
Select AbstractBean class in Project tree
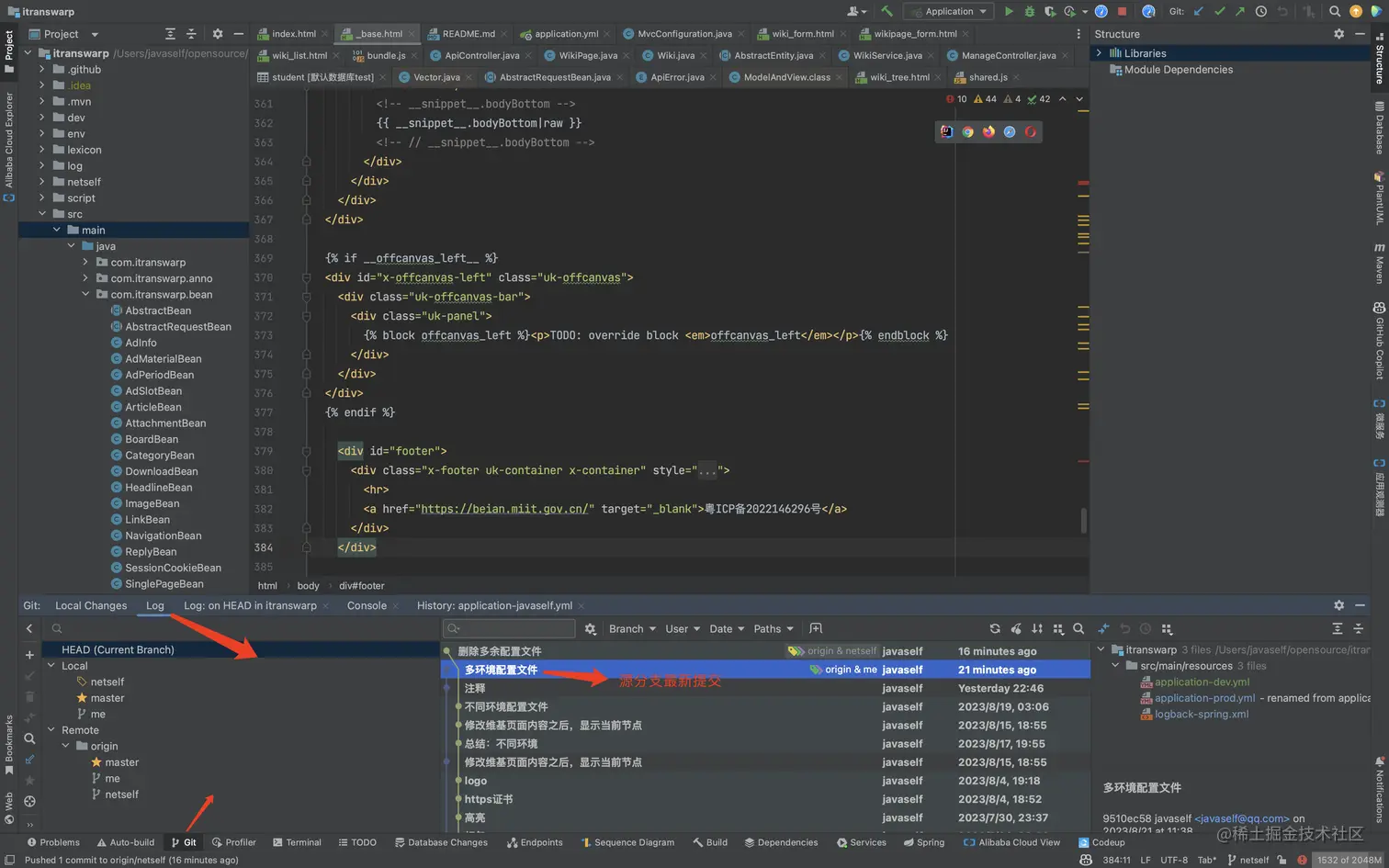coord(158,310)
